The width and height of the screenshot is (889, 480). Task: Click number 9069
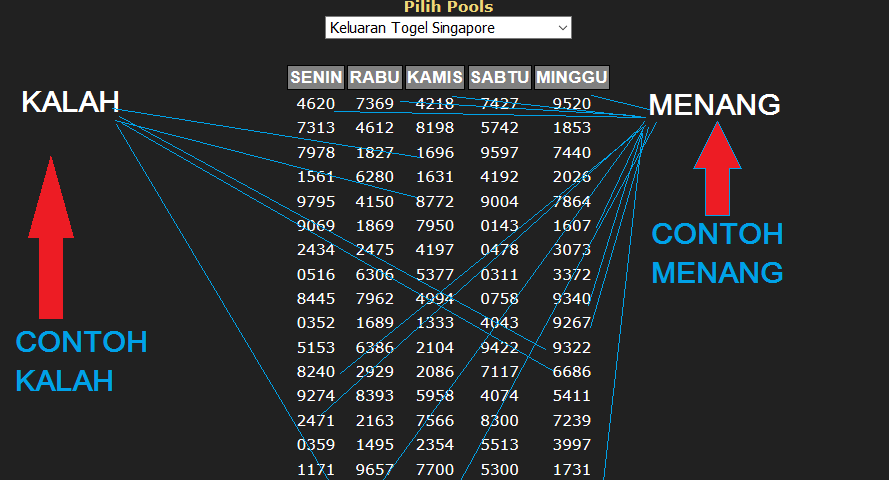[316, 226]
